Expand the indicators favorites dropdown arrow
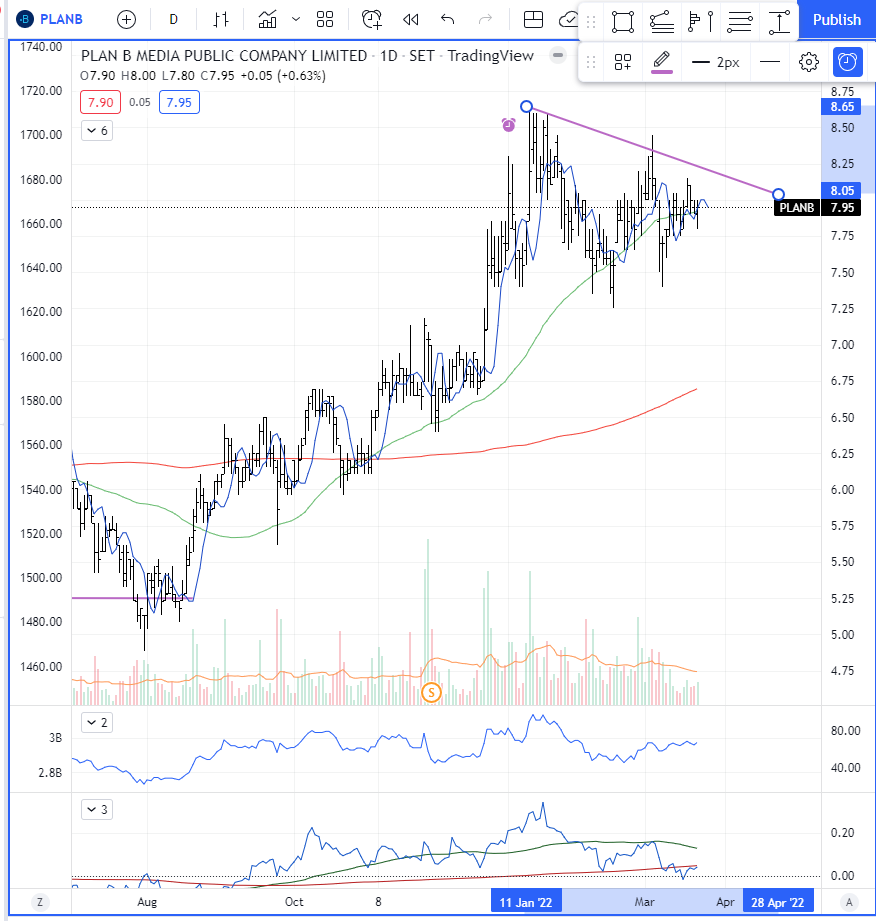This screenshot has width=876, height=921. click(x=296, y=20)
